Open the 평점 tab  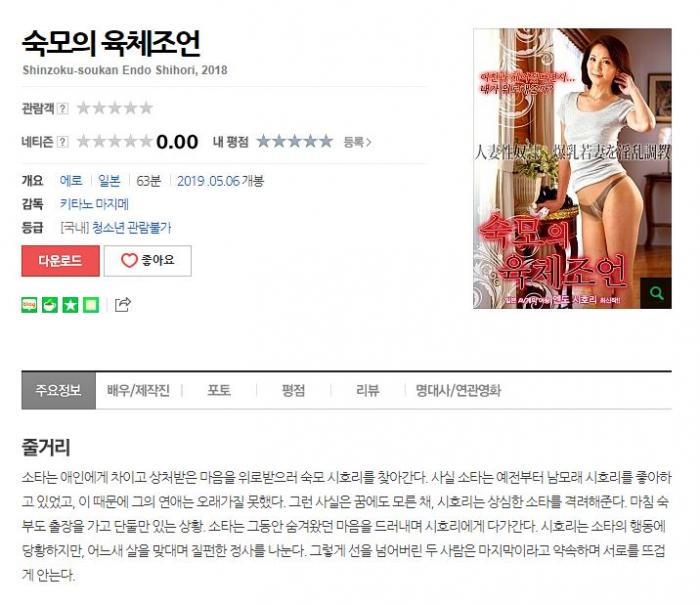coord(293,391)
